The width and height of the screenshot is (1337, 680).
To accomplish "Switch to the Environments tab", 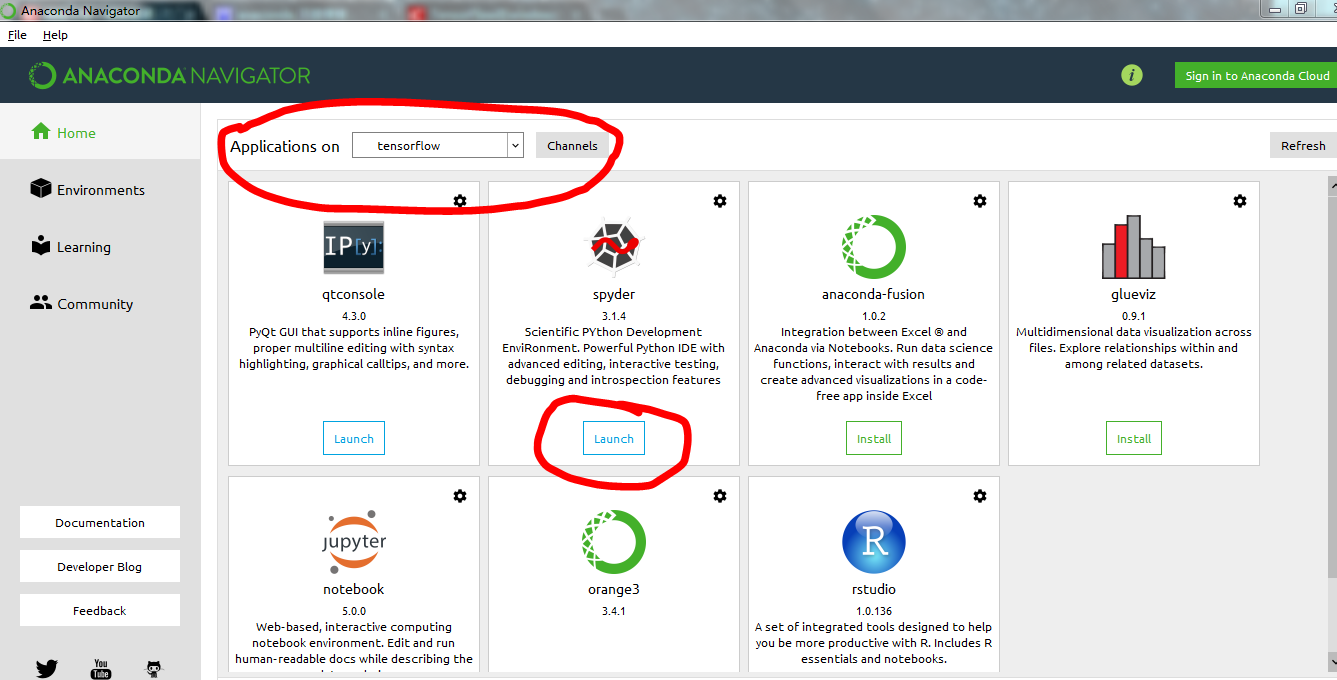I will [x=100, y=189].
